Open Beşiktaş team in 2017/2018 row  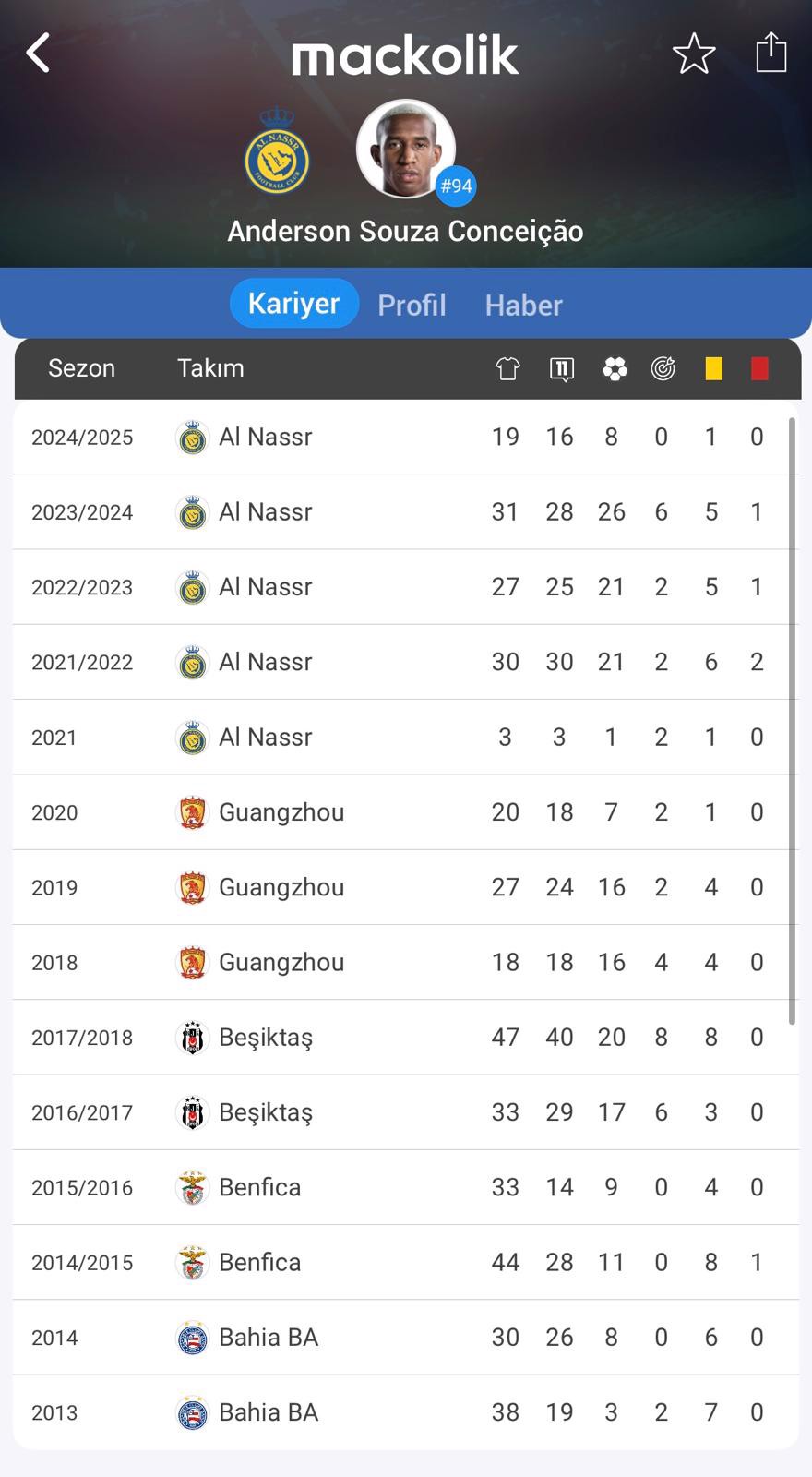click(x=266, y=1038)
